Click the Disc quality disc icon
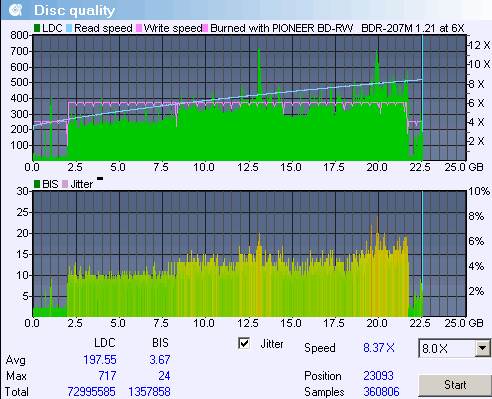492x399 pixels. 15,10
